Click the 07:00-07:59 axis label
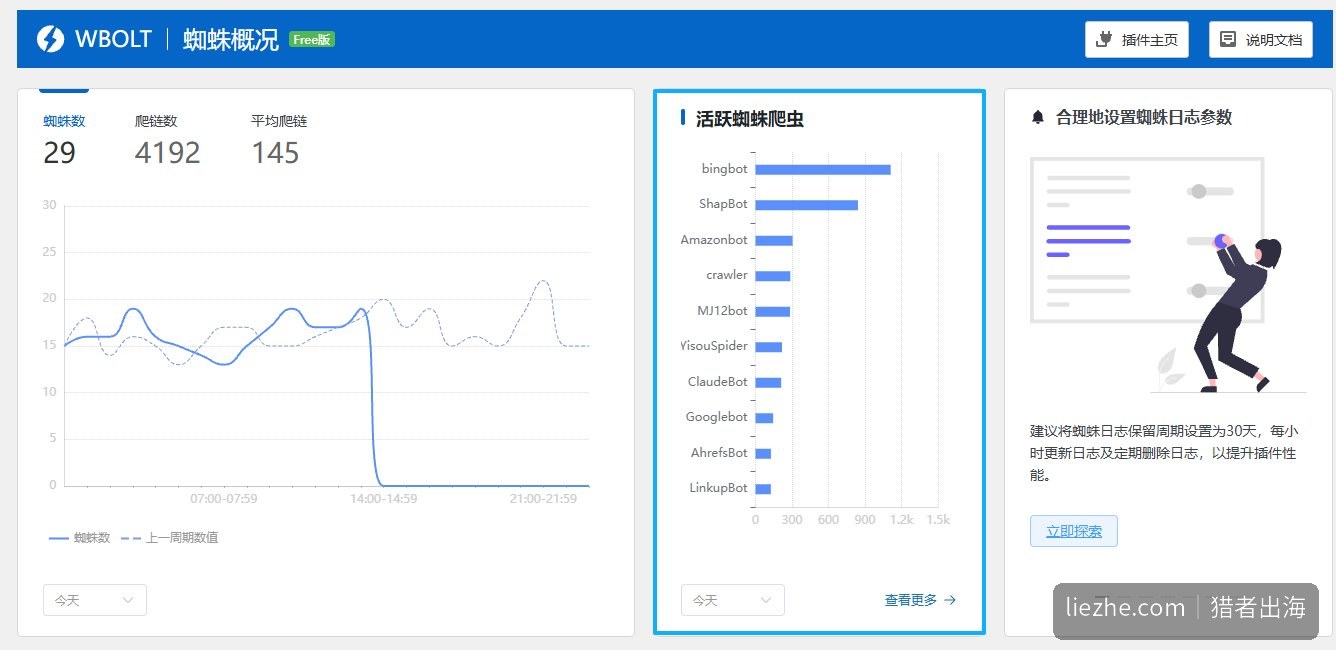The width and height of the screenshot is (1336, 650). pos(224,498)
